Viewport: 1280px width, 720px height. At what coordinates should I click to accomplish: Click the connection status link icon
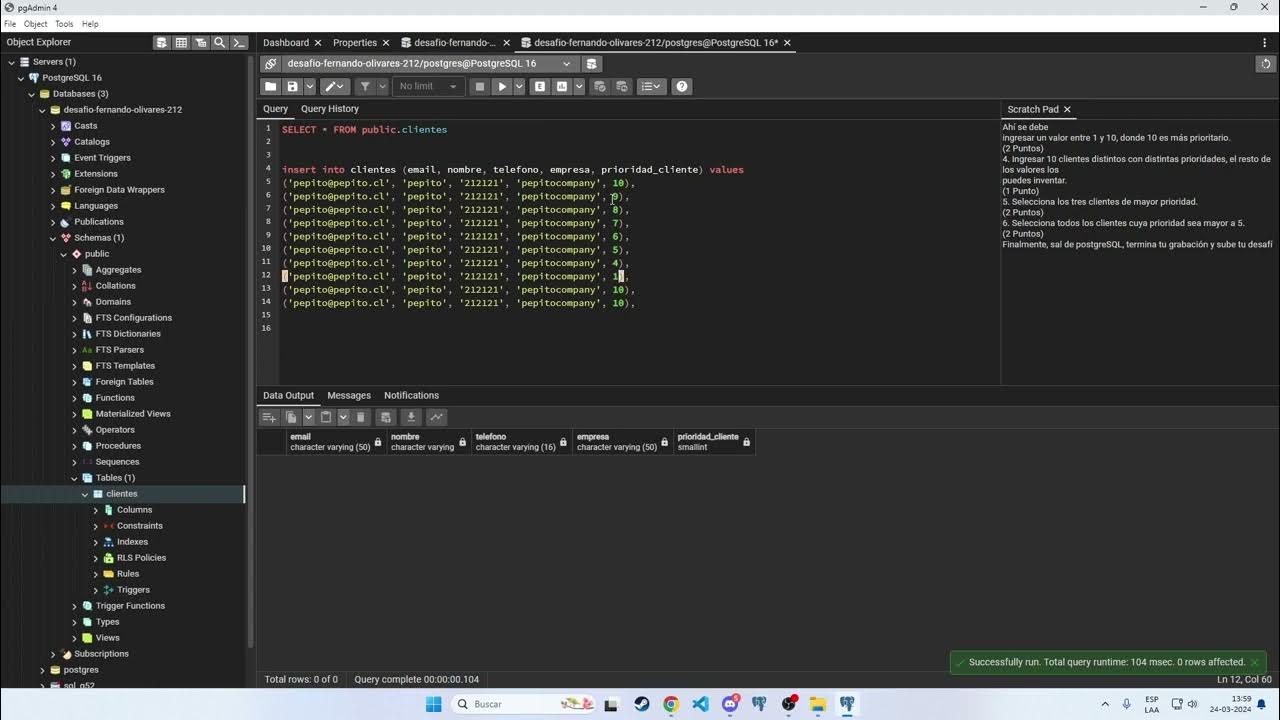pos(270,64)
